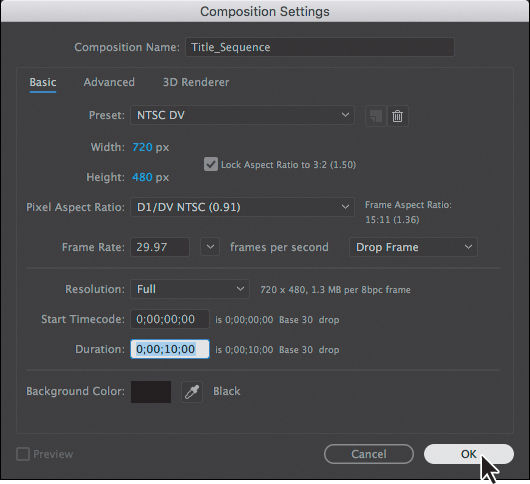Screen dimensions: 530x484
Task: Click the Start Timecode field
Action: 170,319
